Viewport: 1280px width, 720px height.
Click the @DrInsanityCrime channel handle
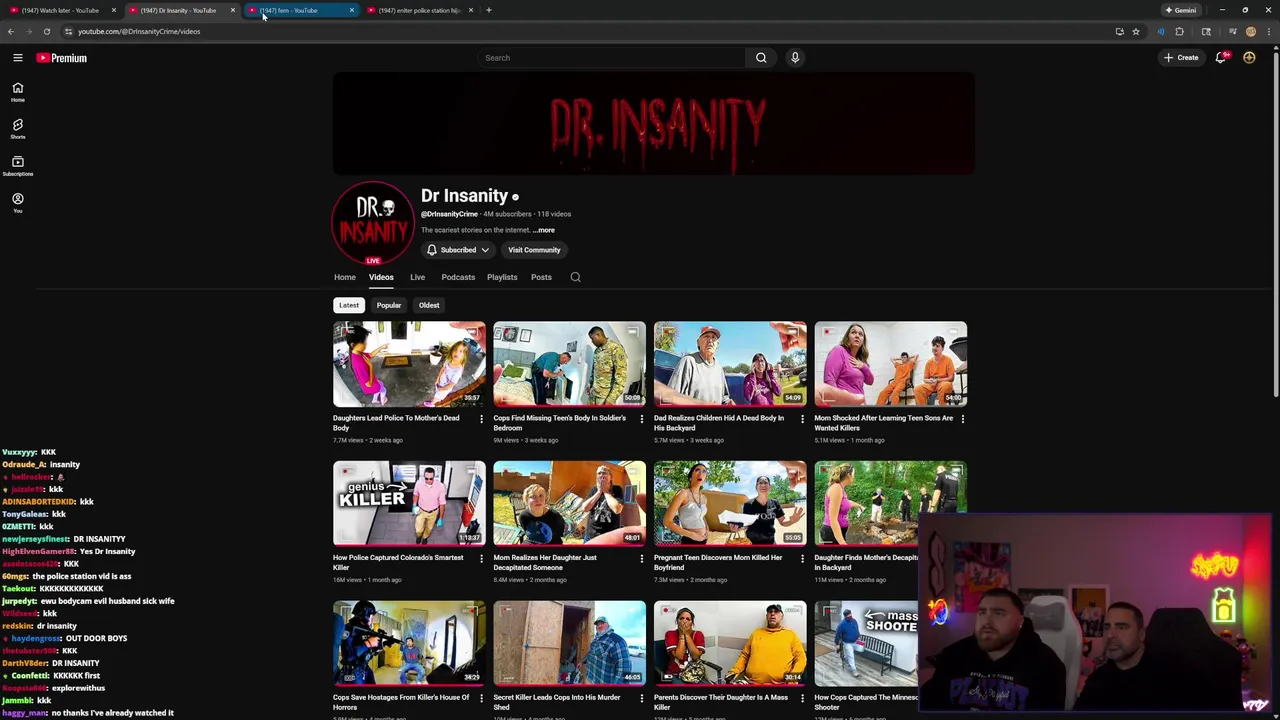[449, 214]
